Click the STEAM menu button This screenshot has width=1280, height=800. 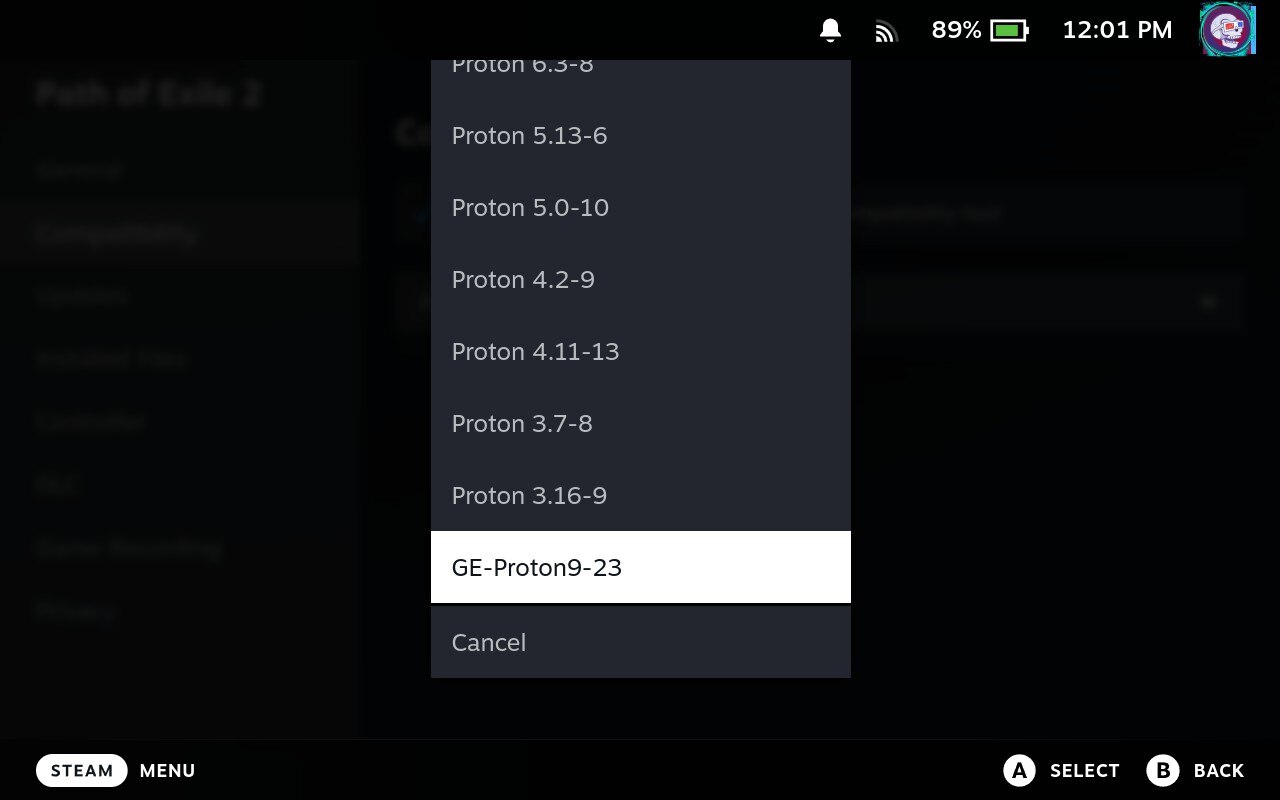pyautogui.click(x=82, y=770)
